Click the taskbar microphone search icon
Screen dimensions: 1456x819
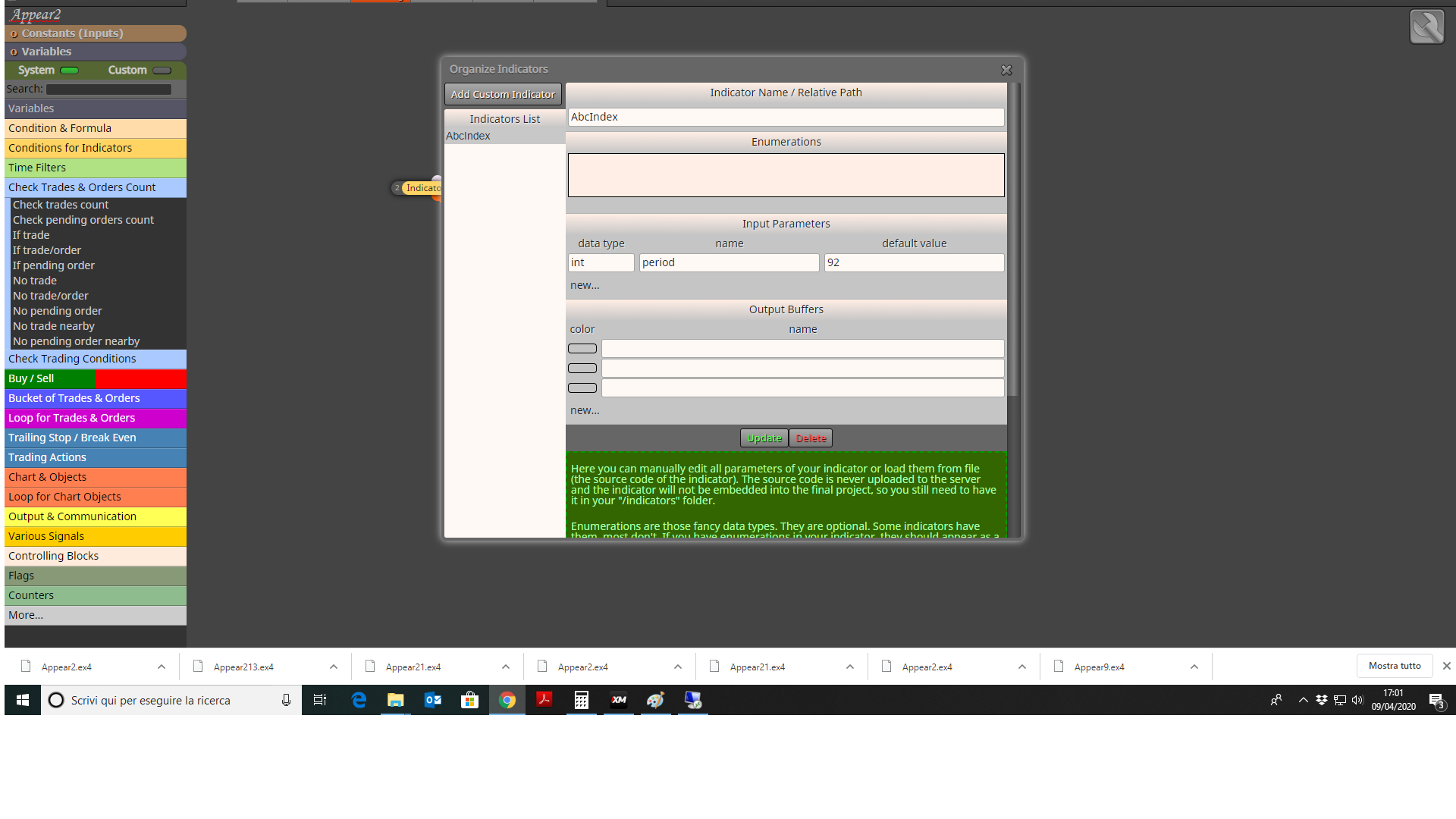click(x=286, y=700)
